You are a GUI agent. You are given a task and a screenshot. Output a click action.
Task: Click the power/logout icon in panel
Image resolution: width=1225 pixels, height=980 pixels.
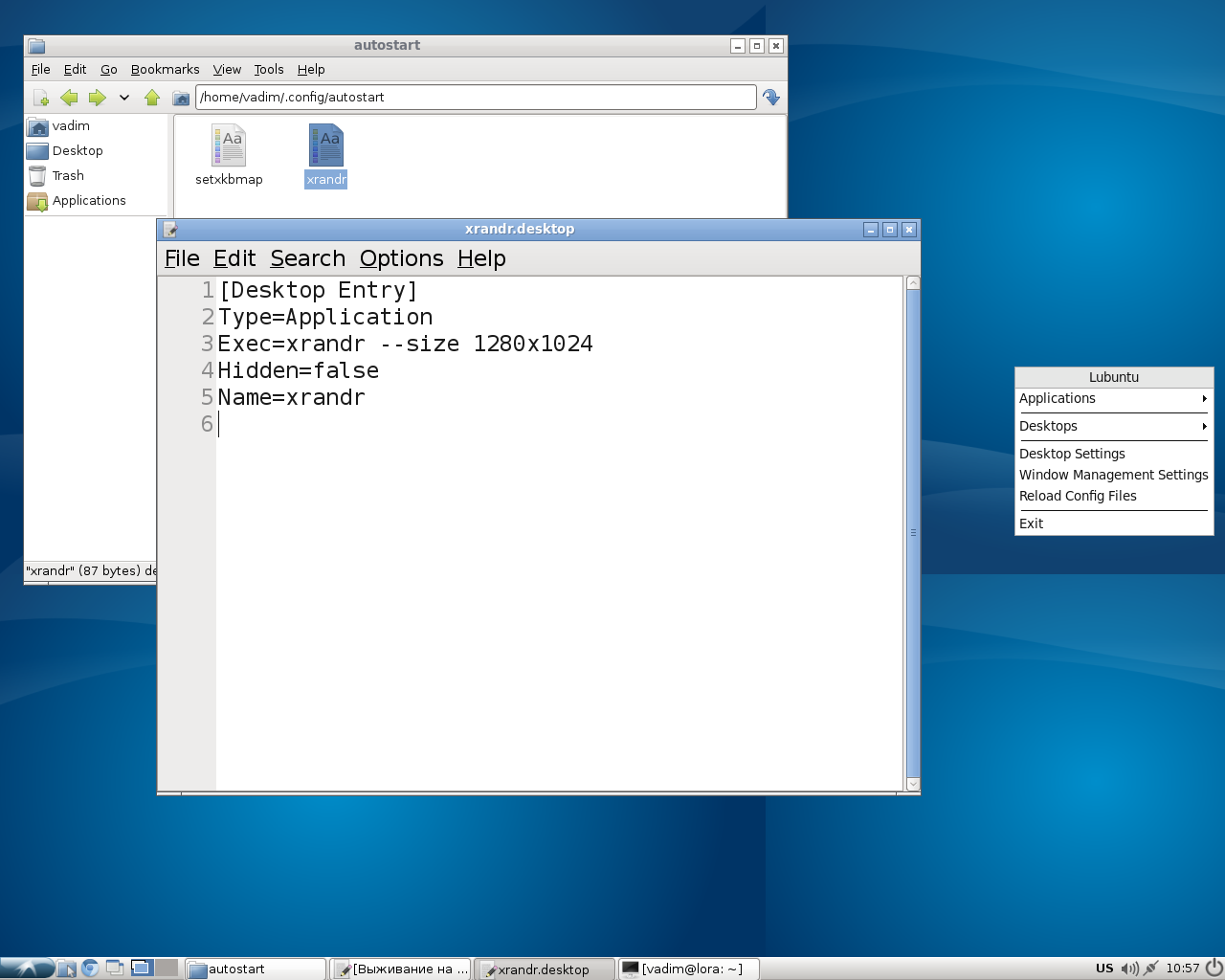pyautogui.click(x=1214, y=969)
